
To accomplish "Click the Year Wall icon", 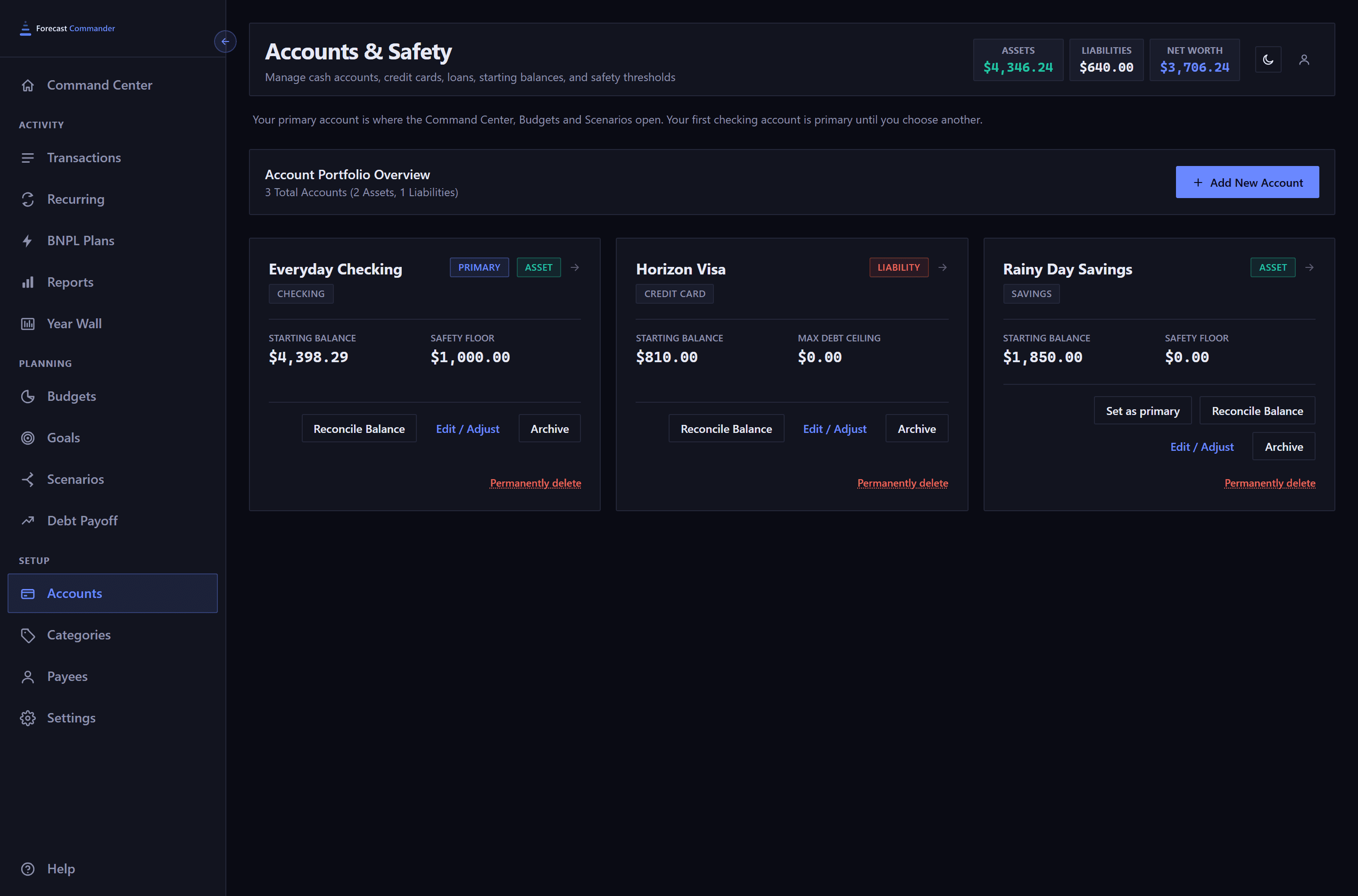I will 27,324.
